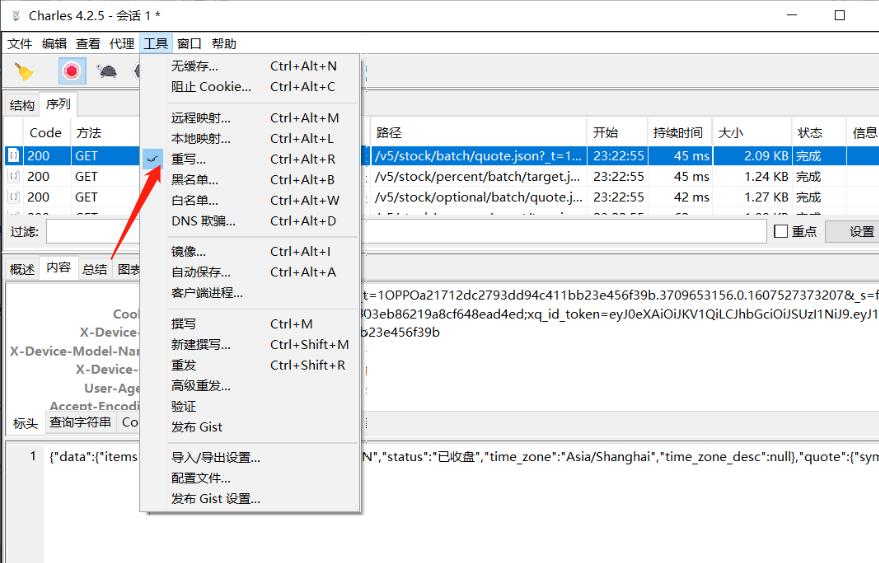Switch to the 概述 overview tab
The width and height of the screenshot is (879, 563).
[22, 269]
